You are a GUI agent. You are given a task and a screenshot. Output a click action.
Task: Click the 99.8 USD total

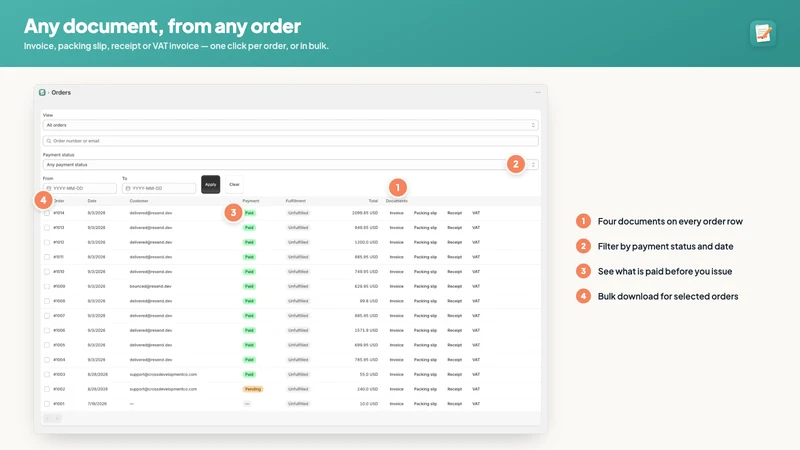(369, 301)
